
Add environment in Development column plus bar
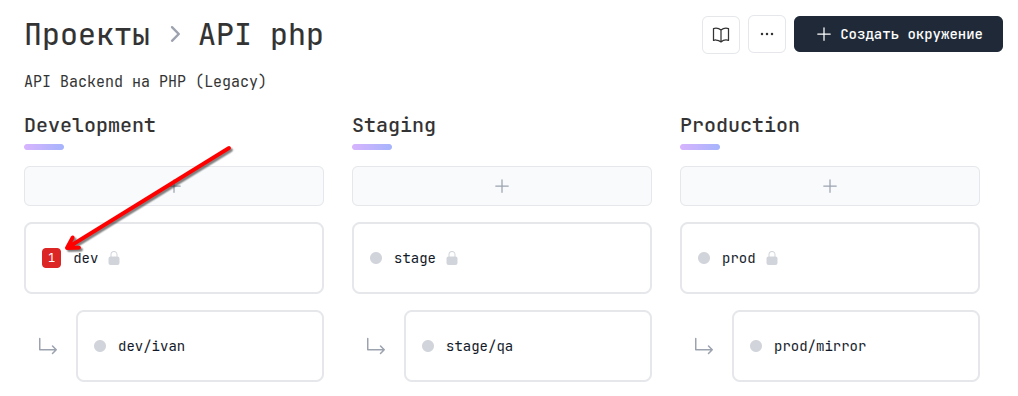click(x=174, y=186)
